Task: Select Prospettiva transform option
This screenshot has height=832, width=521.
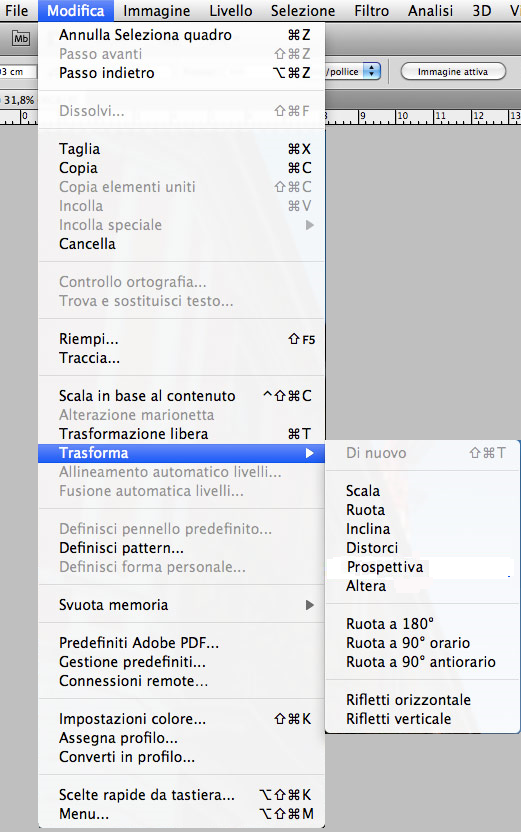Action: [422, 567]
